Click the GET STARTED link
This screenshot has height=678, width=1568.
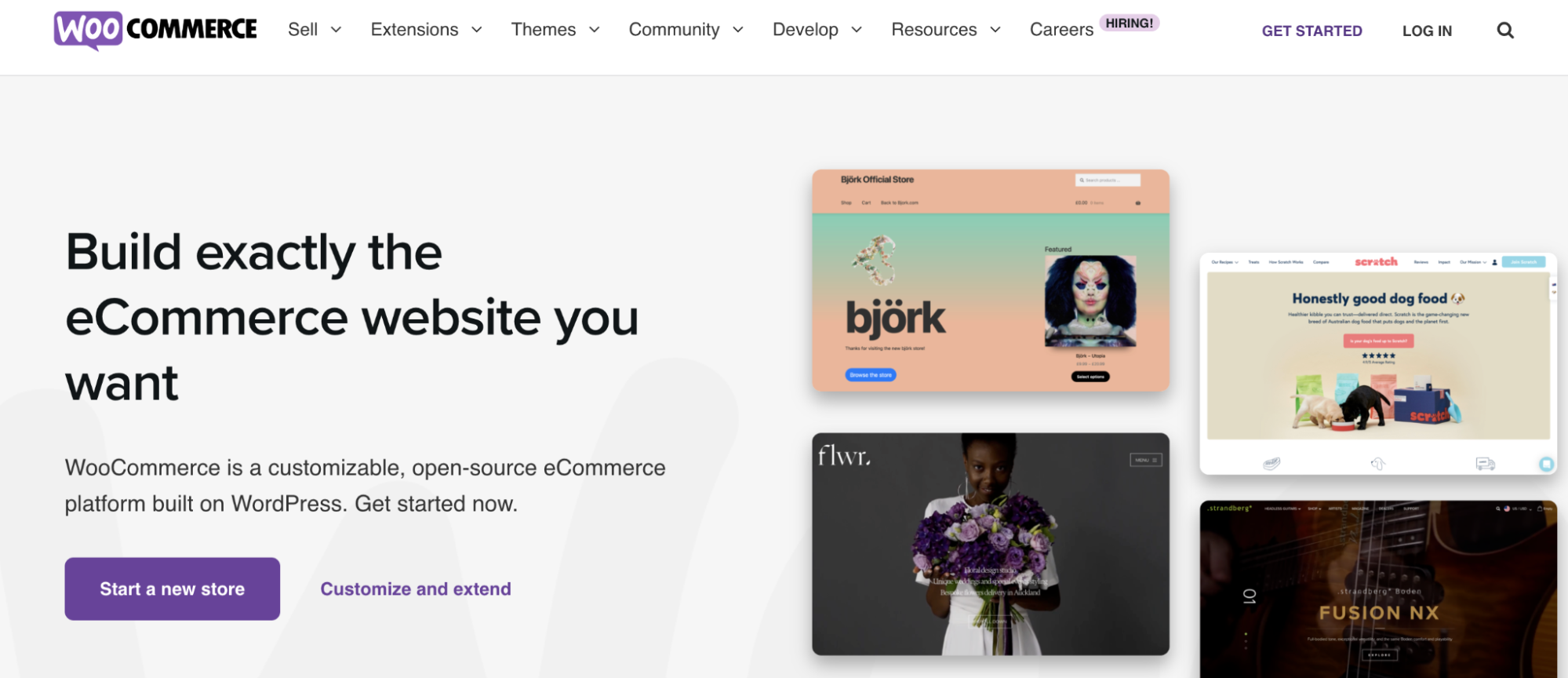(1312, 31)
